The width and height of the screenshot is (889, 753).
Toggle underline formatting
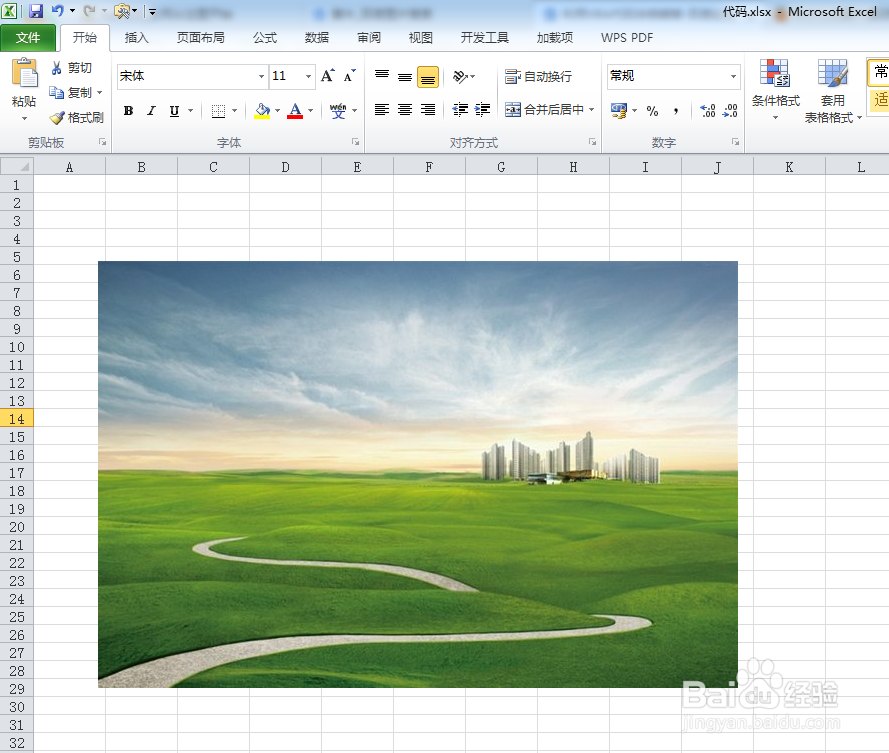[x=174, y=111]
